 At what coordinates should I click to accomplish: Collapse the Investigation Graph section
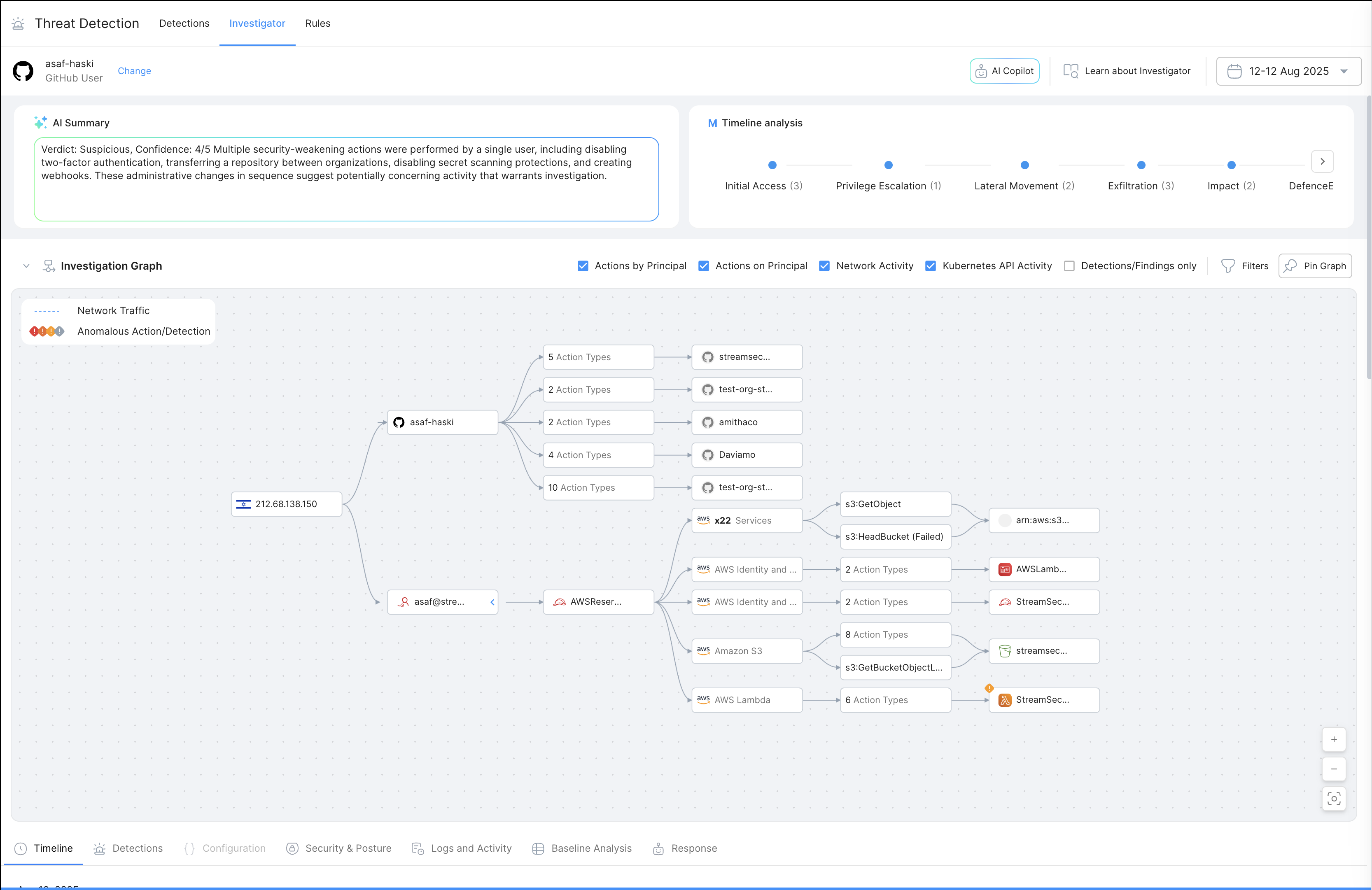(26, 266)
